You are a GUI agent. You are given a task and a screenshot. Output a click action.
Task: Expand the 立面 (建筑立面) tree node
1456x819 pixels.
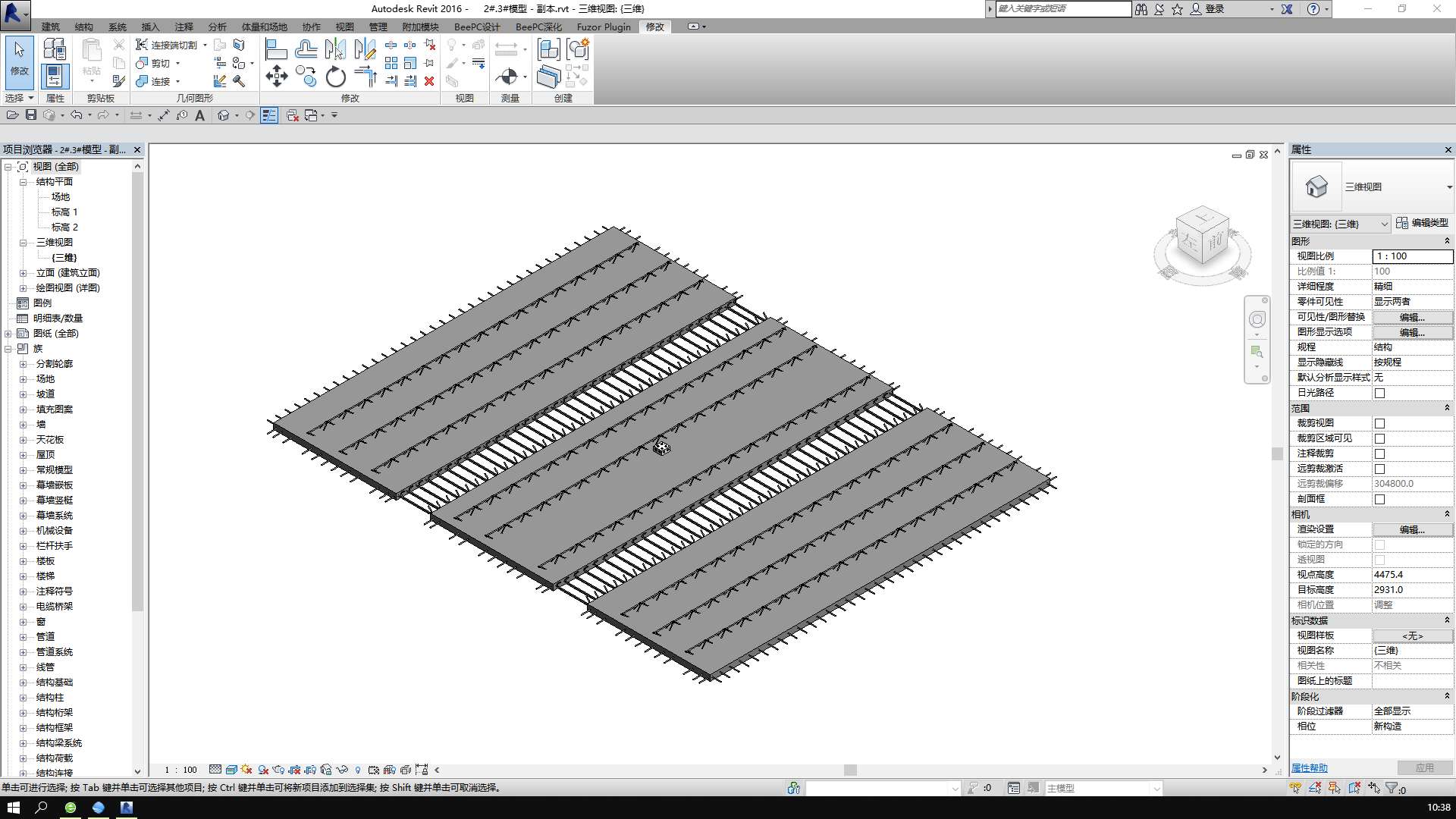point(23,273)
